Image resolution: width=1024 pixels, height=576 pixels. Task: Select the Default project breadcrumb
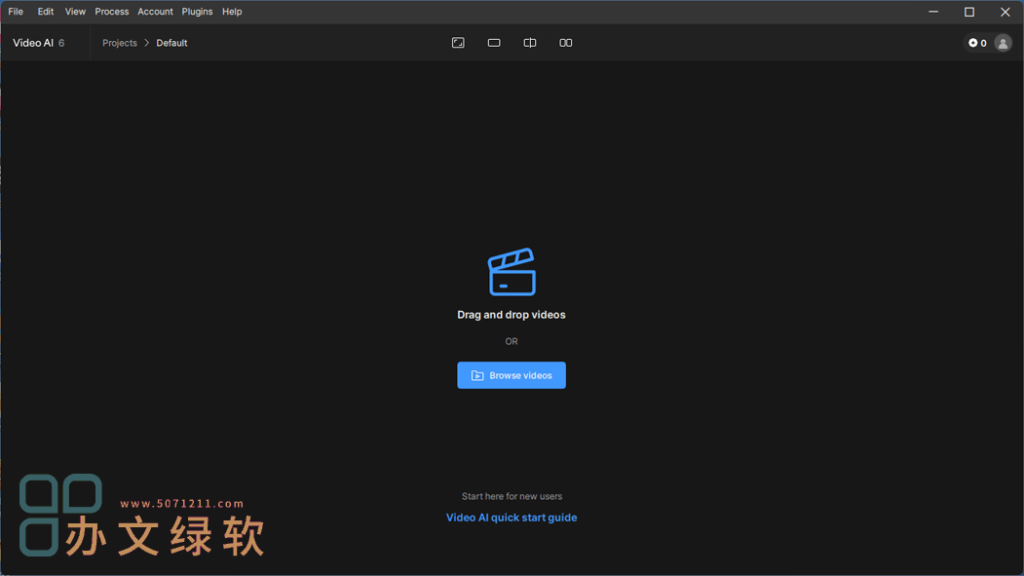[171, 43]
